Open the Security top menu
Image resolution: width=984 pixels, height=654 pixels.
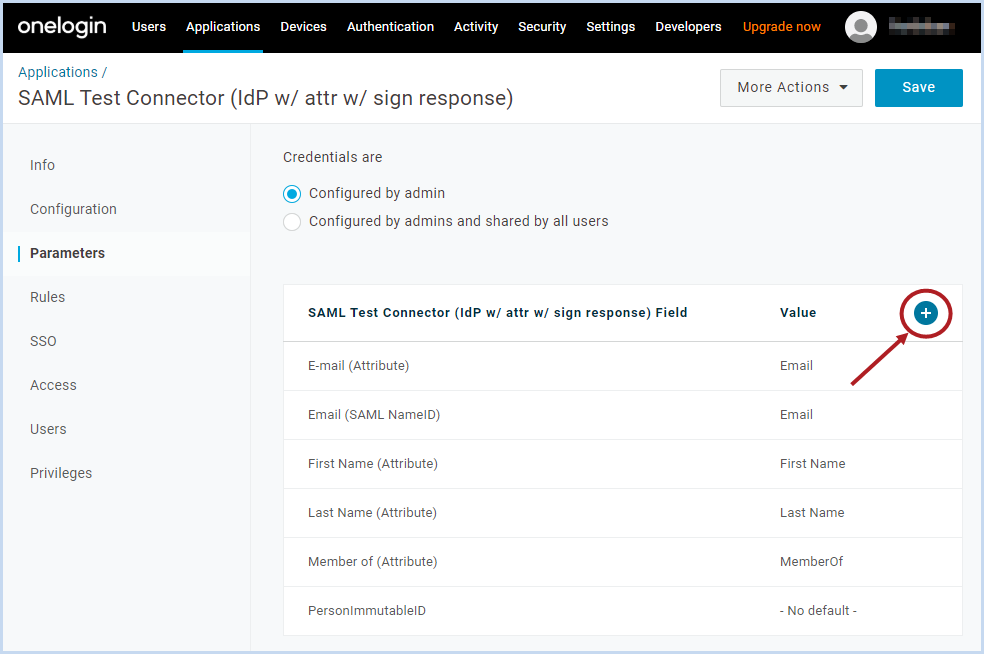pos(542,27)
